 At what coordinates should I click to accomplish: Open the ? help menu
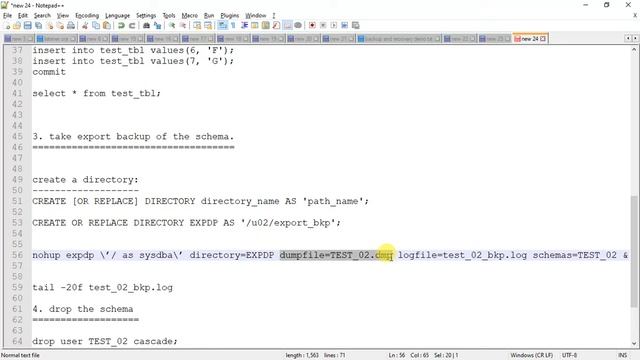(274, 16)
